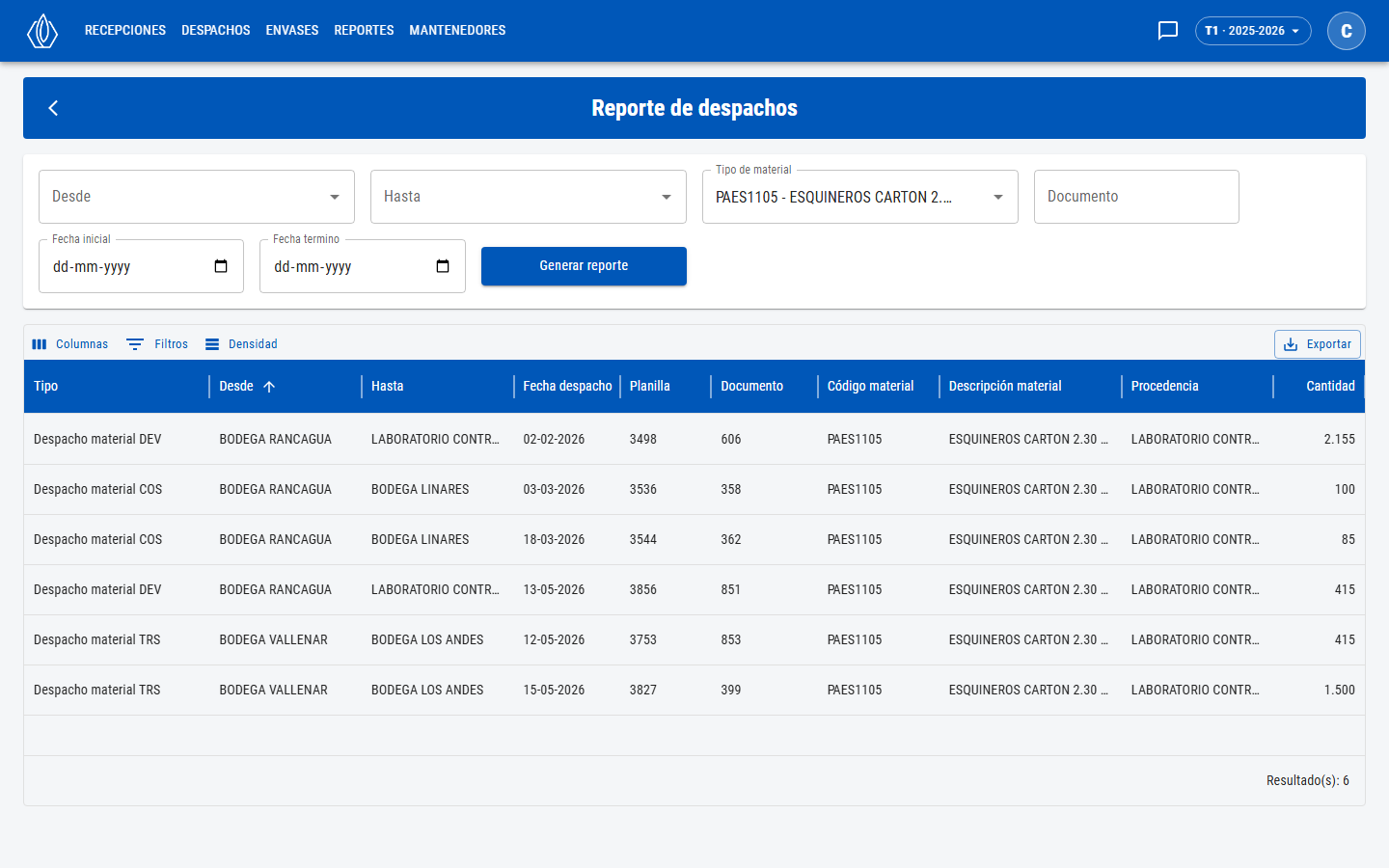Open user avatar C menu

click(1346, 31)
